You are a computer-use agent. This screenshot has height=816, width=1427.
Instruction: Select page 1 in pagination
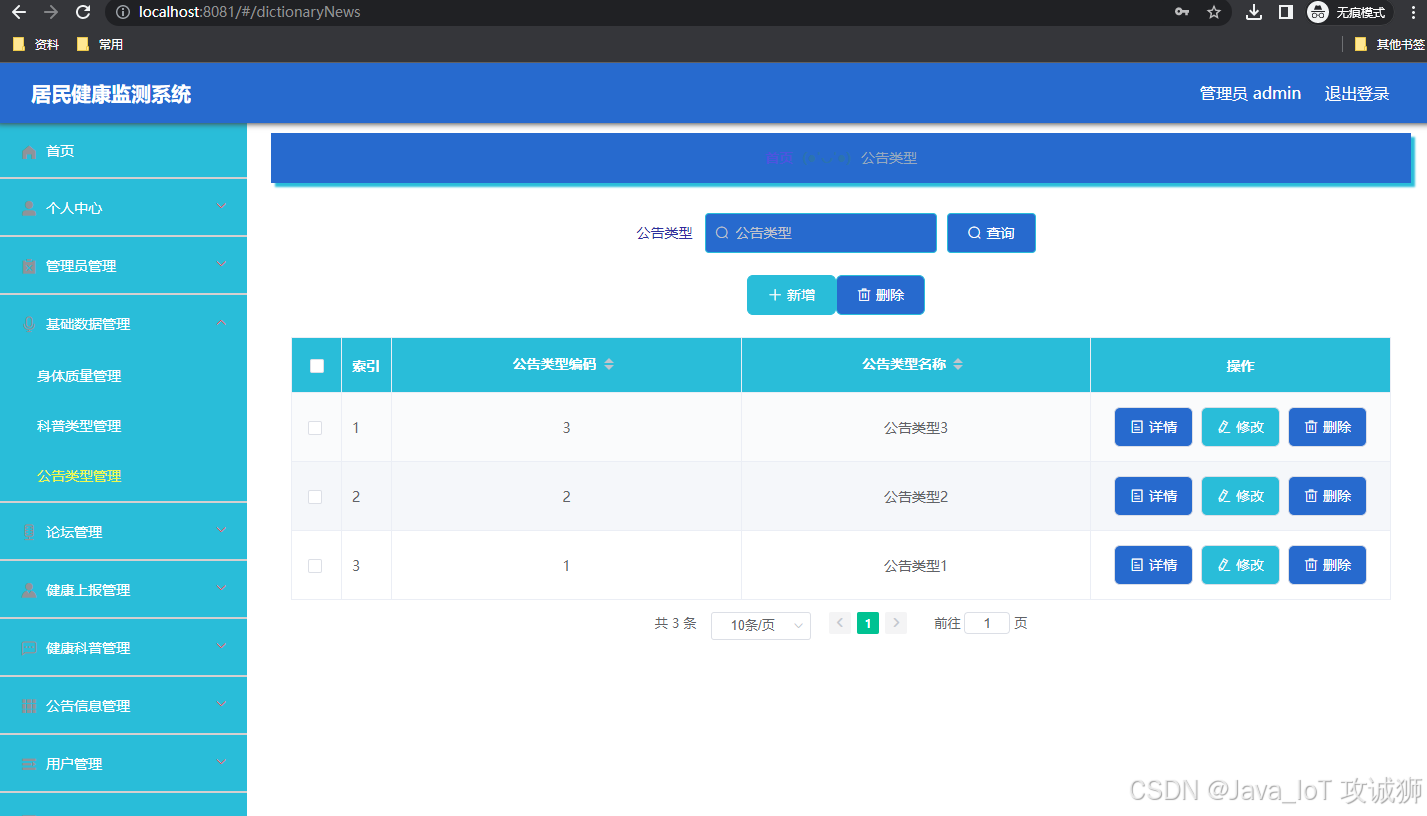[x=868, y=623]
